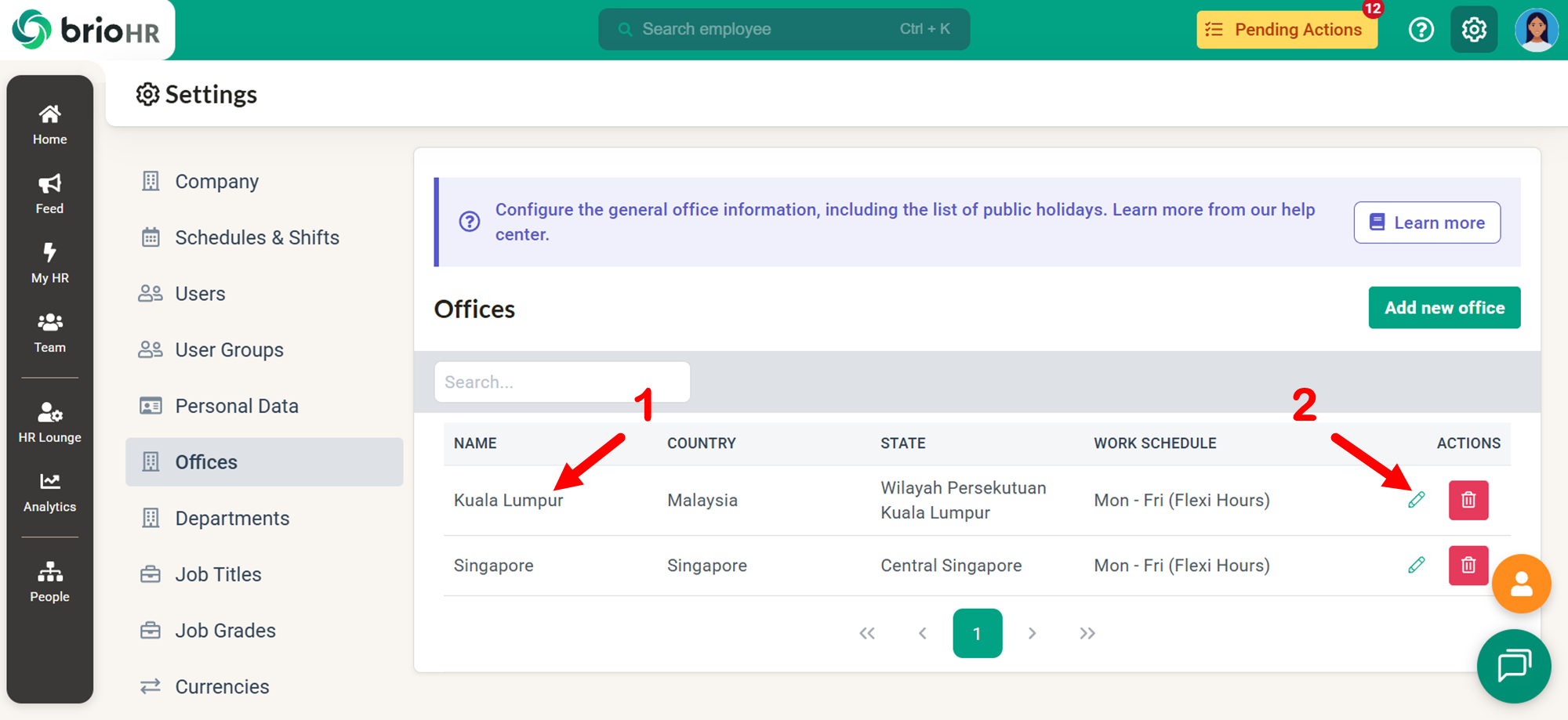
Task: Open Pending Actions list
Action: click(1287, 30)
